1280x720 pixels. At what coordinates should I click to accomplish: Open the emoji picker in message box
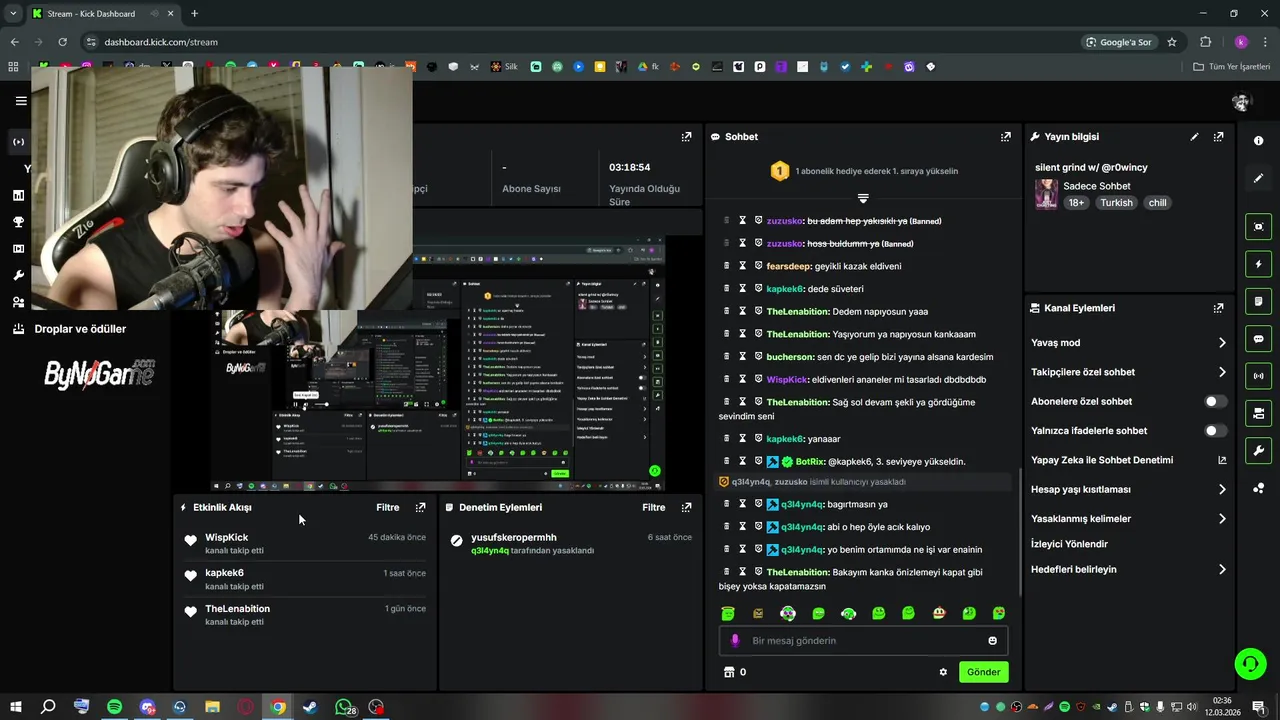pyautogui.click(x=993, y=641)
